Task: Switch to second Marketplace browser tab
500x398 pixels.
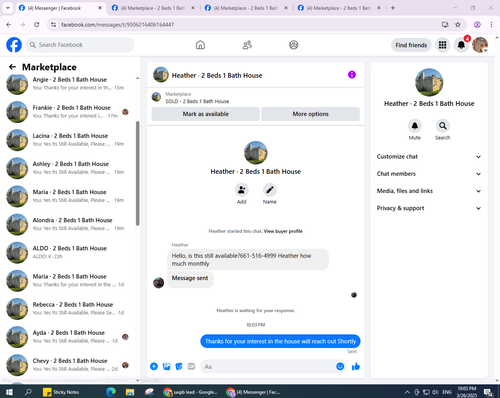Action: pos(153,8)
